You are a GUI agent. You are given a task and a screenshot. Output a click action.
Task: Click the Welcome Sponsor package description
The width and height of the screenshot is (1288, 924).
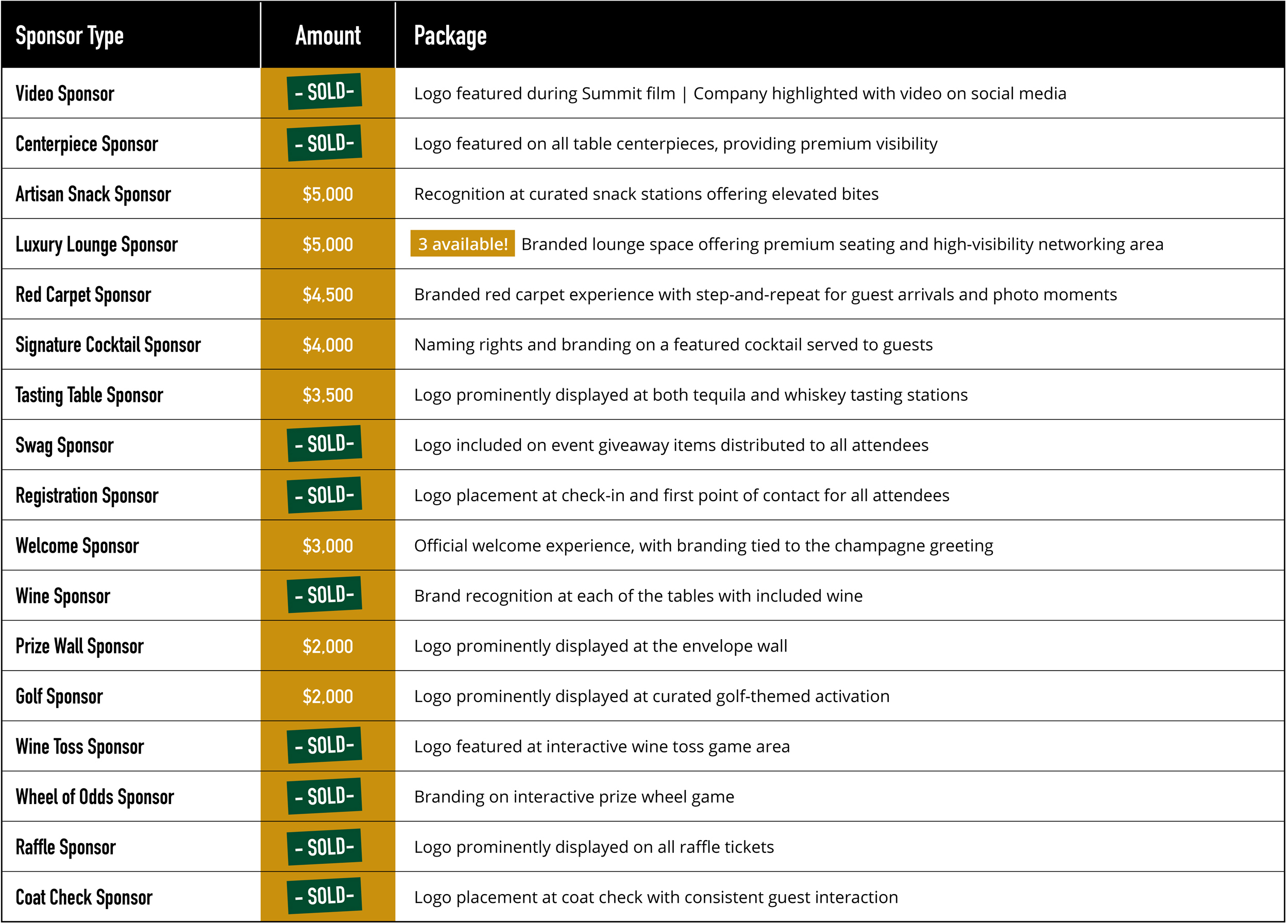click(x=704, y=545)
